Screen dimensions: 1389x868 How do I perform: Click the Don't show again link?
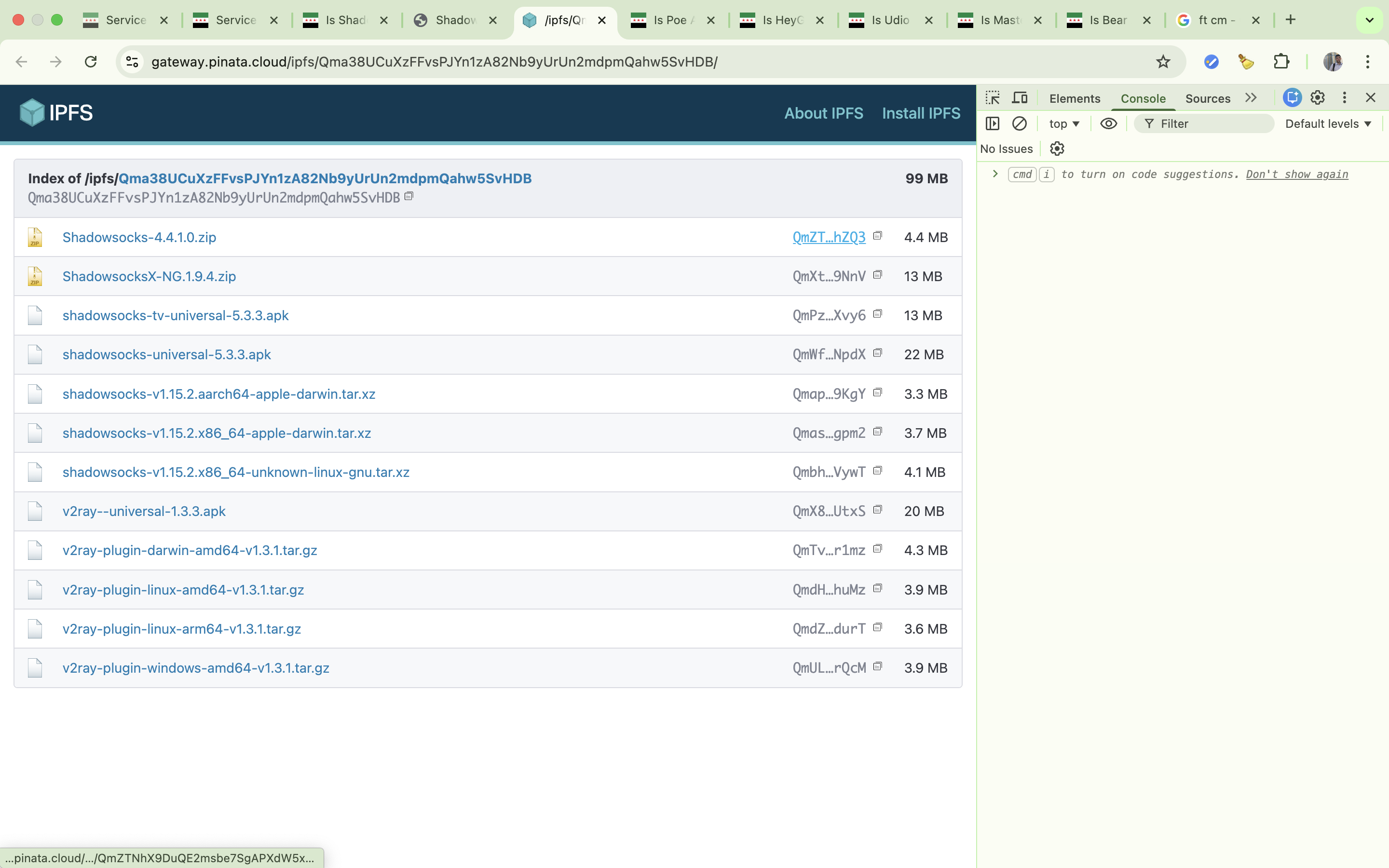pos(1296,174)
